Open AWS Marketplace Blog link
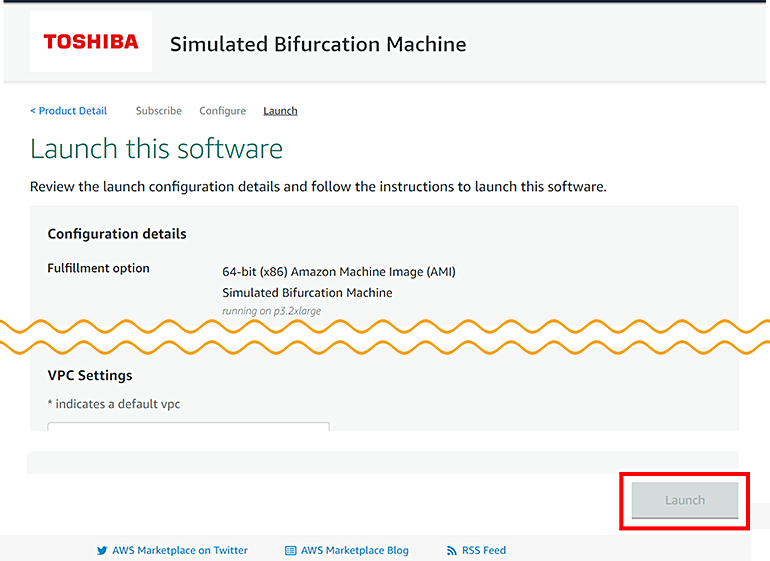 355,550
